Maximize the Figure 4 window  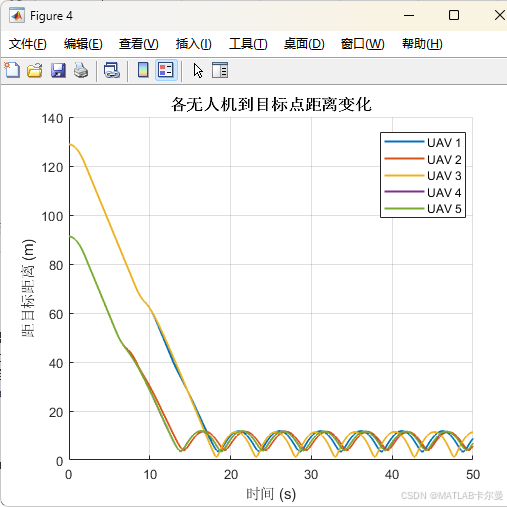click(454, 15)
